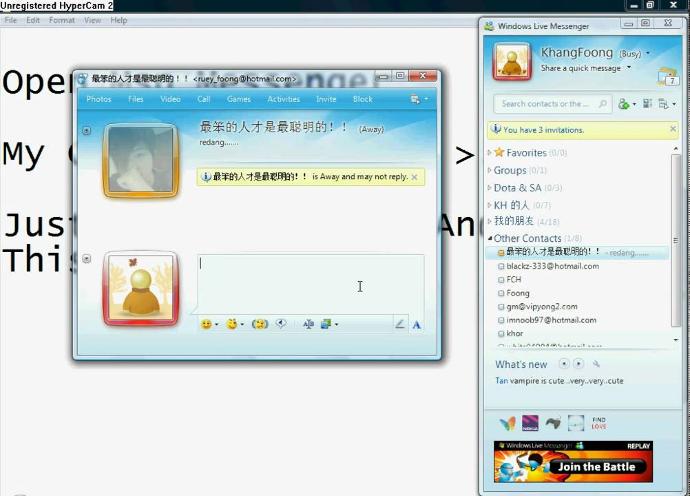Open the Notepad Format menu
The width and height of the screenshot is (690, 496).
[62, 20]
